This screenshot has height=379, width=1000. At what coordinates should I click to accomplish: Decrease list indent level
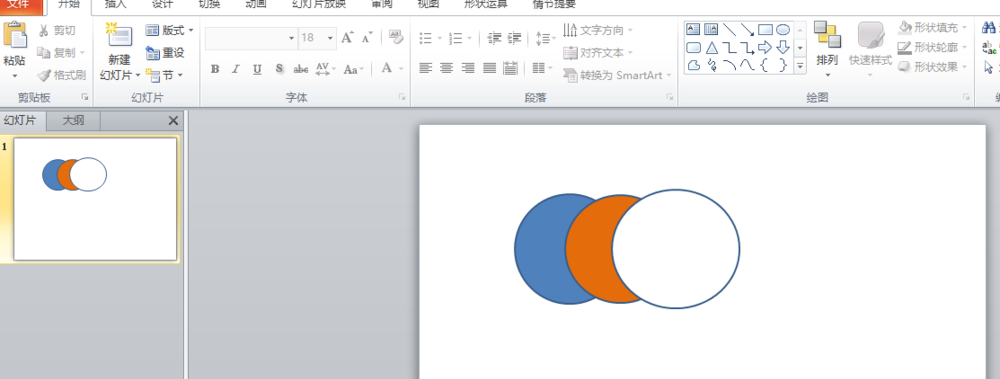click(x=494, y=38)
